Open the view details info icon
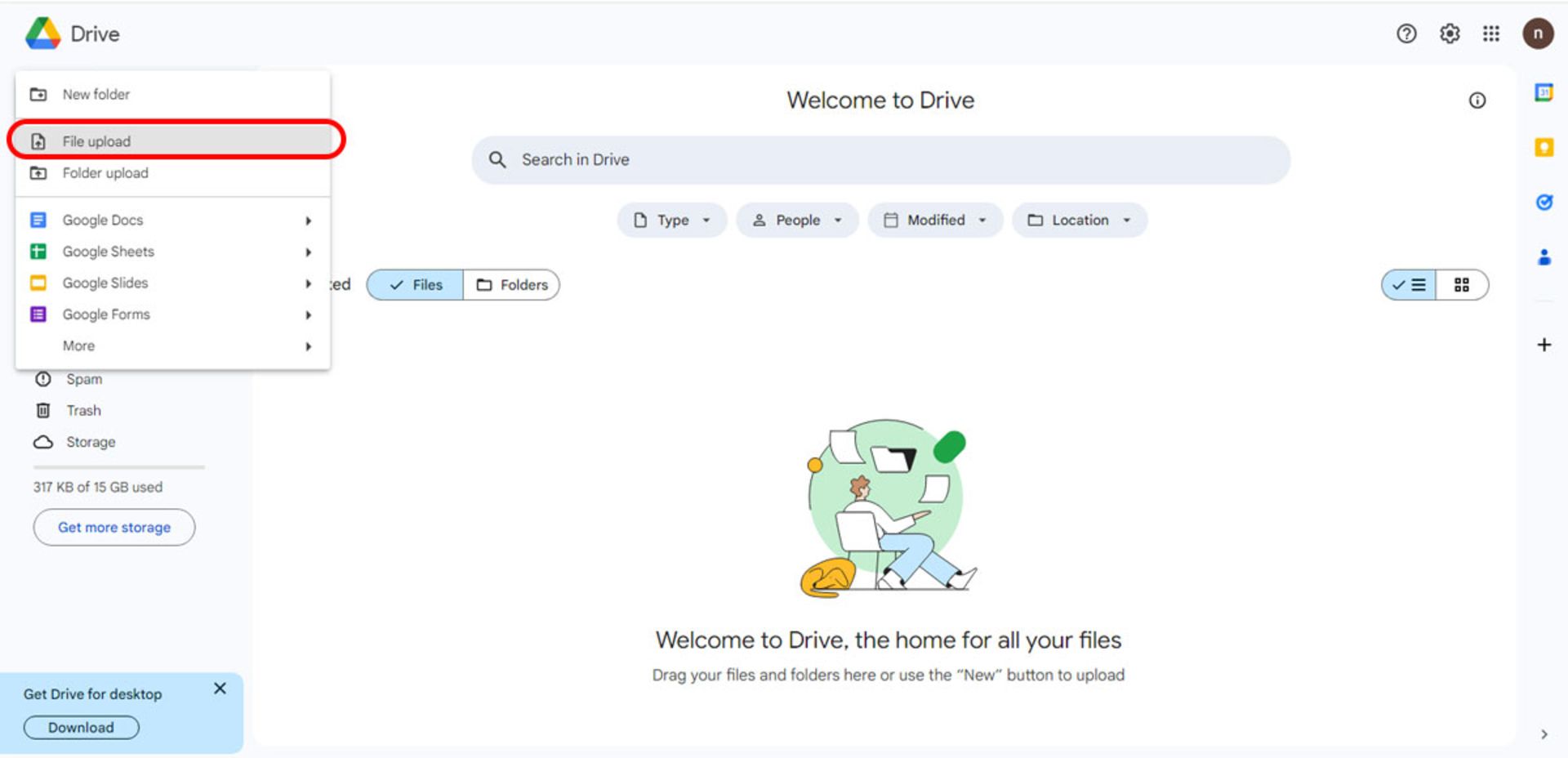Image resolution: width=1568 pixels, height=758 pixels. coord(1477,100)
